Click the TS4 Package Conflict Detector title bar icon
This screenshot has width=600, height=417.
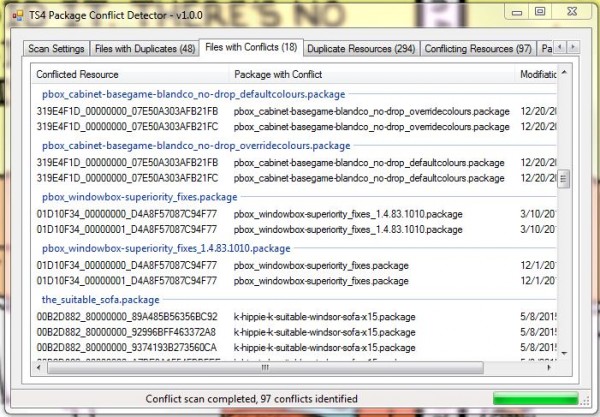13,12
